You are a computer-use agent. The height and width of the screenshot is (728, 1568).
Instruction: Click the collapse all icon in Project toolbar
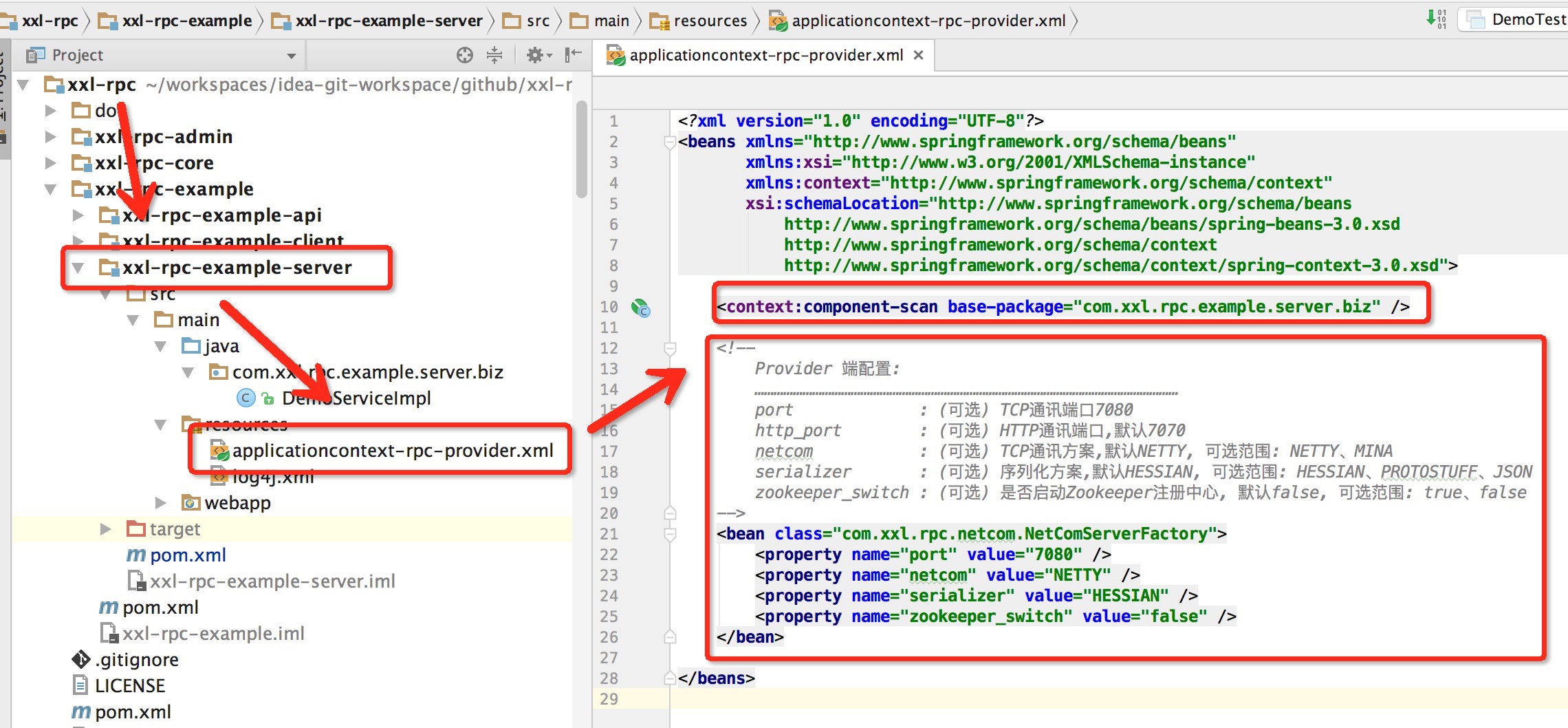point(494,55)
